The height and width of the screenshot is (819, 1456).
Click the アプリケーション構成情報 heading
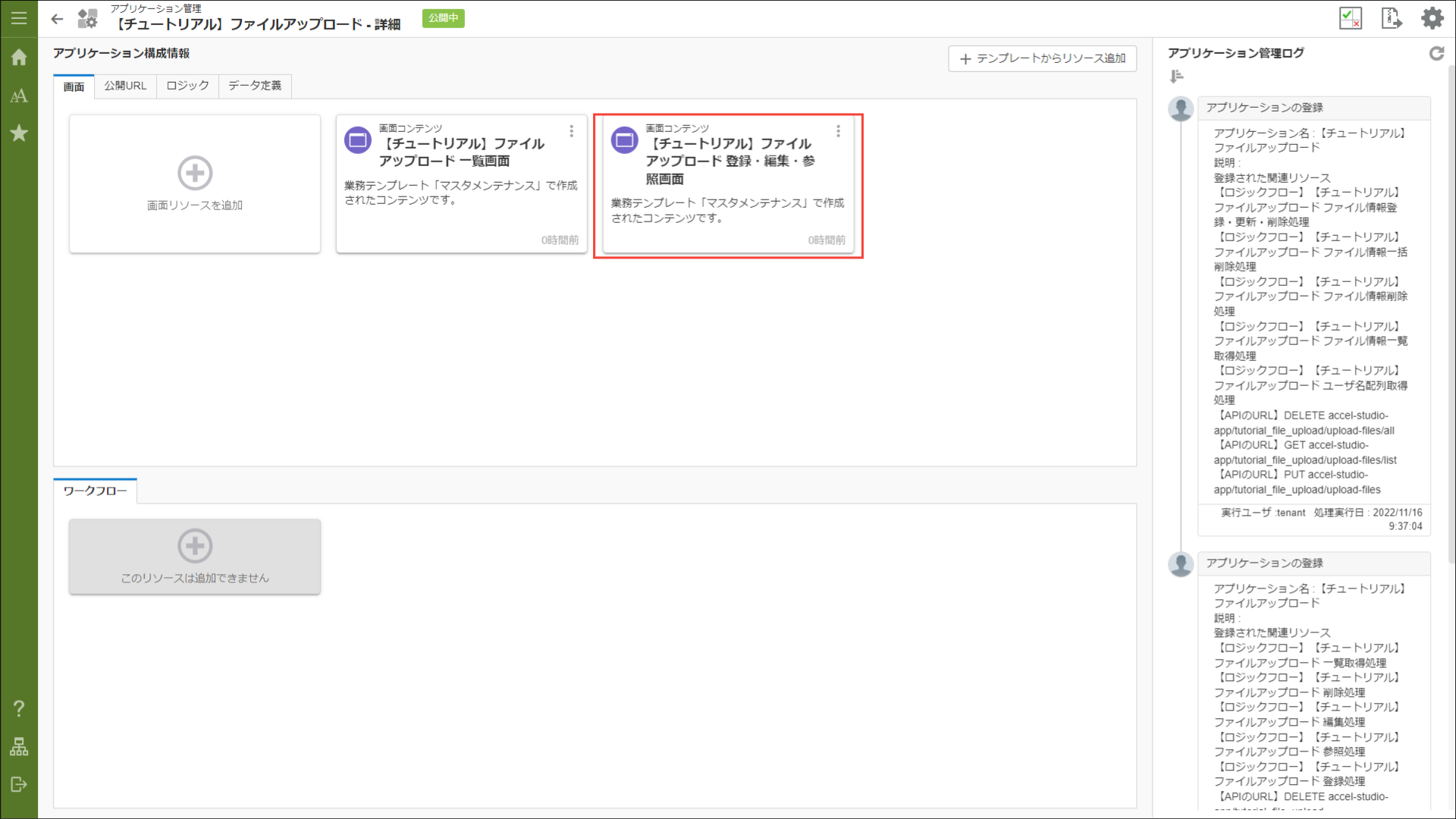click(x=121, y=53)
